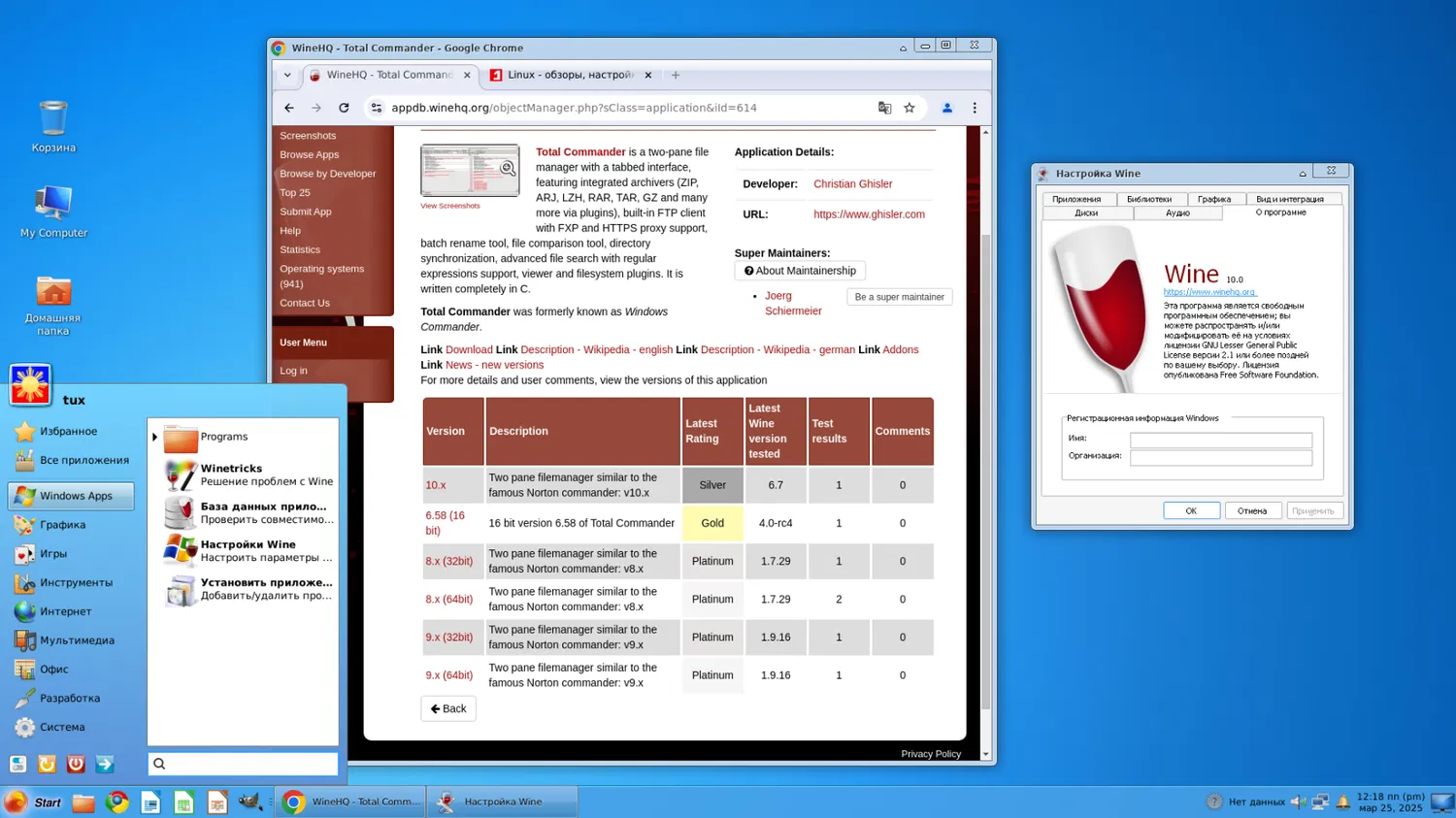Launch GIMP from the taskbar
Image resolution: width=1456 pixels, height=818 pixels.
coord(250,802)
